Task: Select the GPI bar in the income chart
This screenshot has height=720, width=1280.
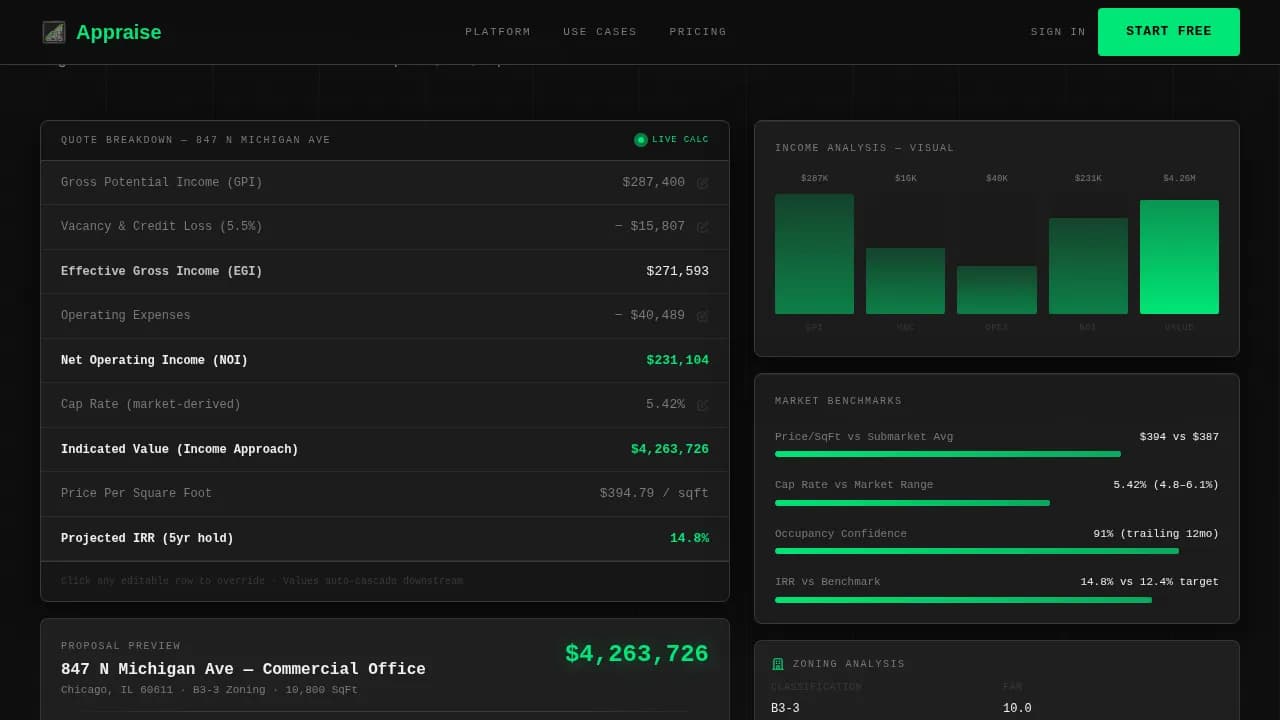Action: [814, 253]
